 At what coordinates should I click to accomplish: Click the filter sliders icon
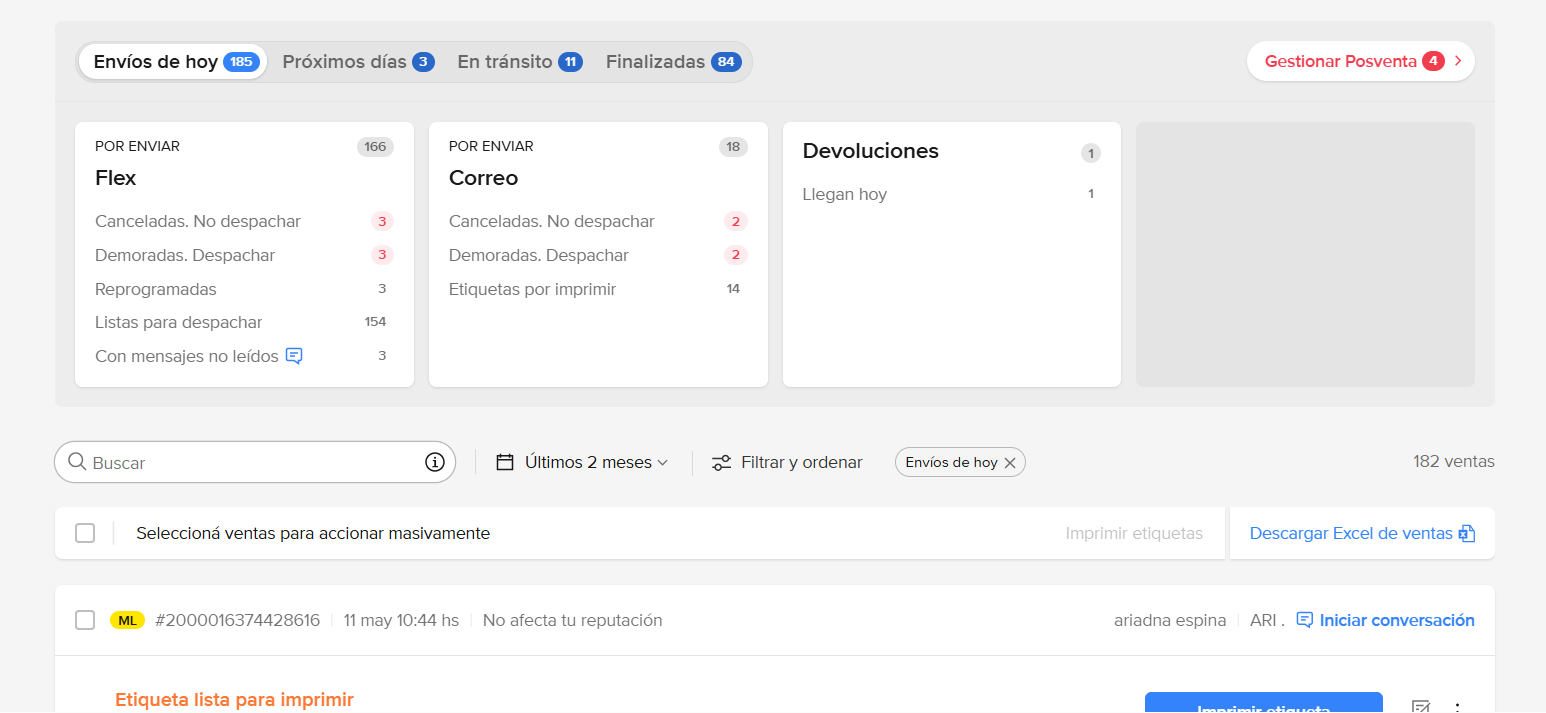[721, 463]
